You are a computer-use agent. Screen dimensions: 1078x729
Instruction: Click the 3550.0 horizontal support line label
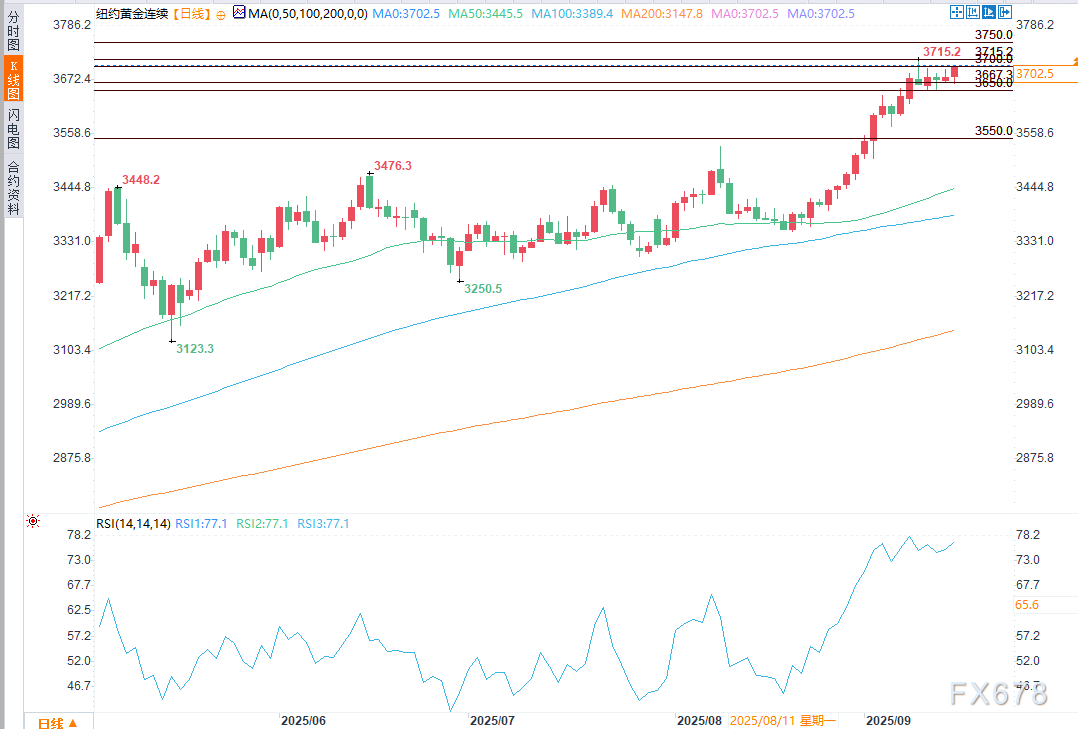click(993, 131)
